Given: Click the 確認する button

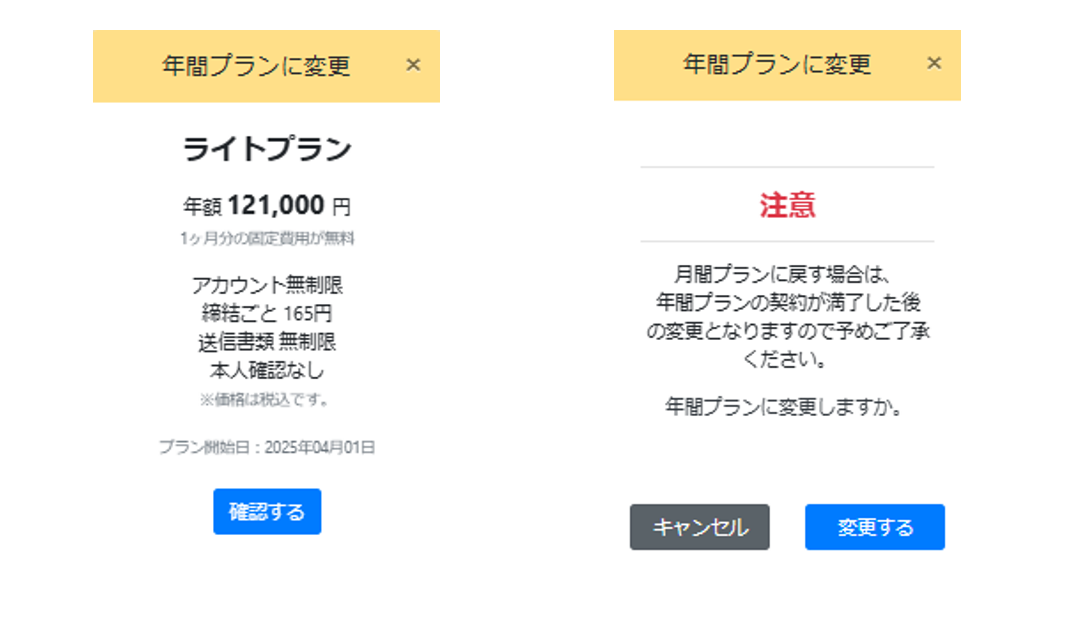Looking at the screenshot, I should tap(267, 512).
